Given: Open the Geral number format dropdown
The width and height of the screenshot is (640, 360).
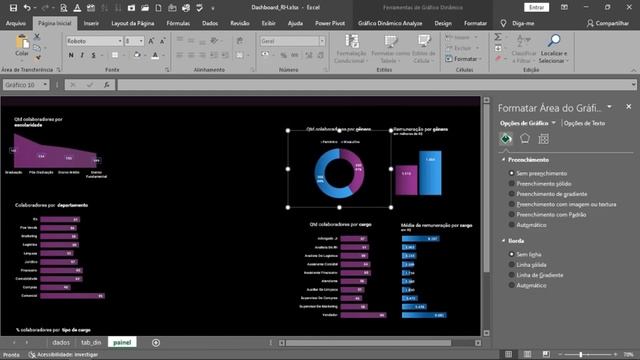Looking at the screenshot, I should 322,41.
